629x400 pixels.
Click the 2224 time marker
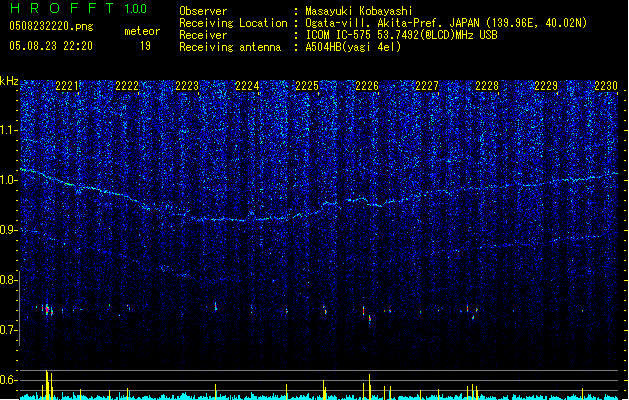[x=247, y=85]
